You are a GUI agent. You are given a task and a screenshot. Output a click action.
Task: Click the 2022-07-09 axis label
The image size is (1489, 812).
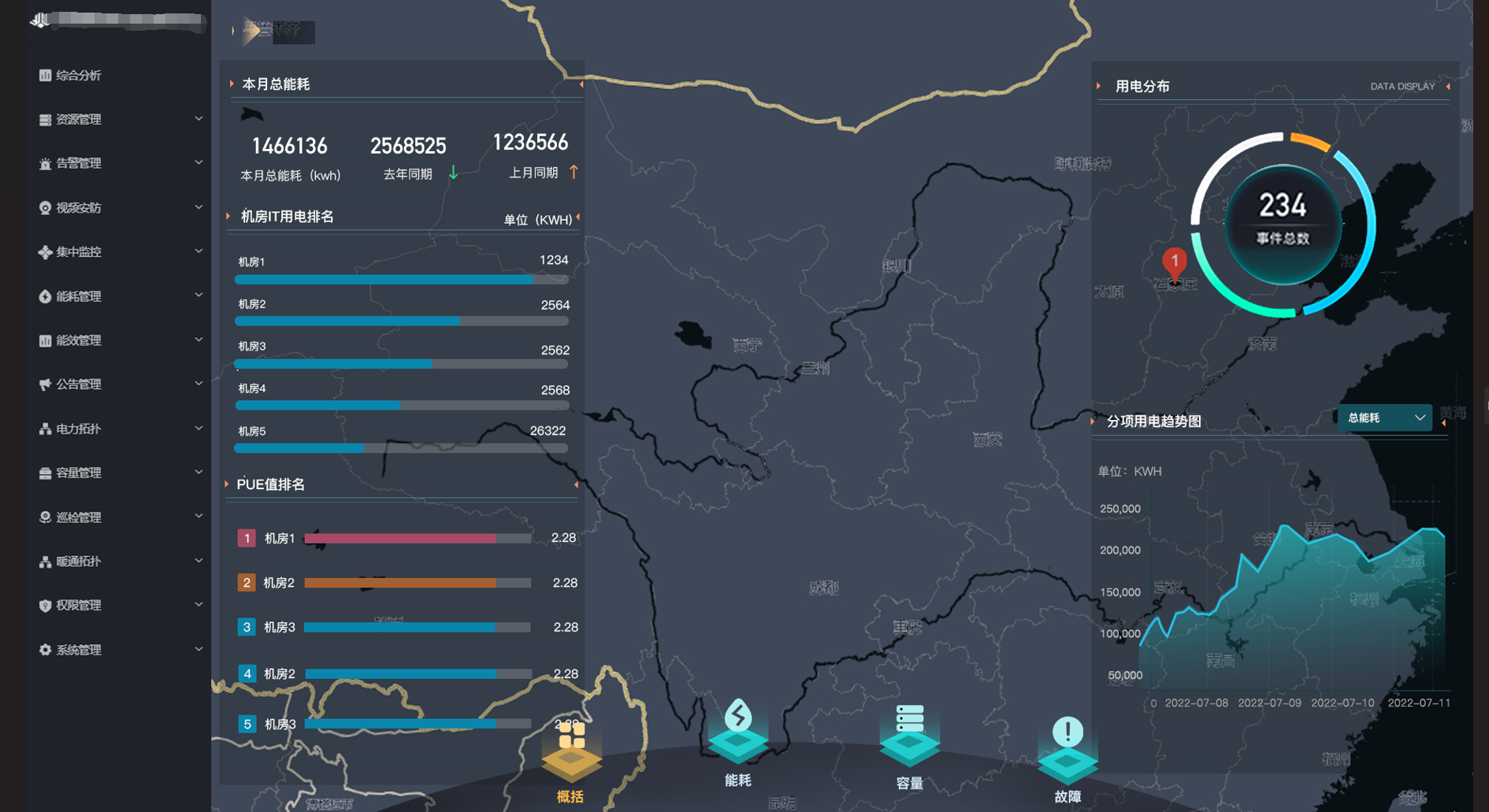pyautogui.click(x=1269, y=703)
